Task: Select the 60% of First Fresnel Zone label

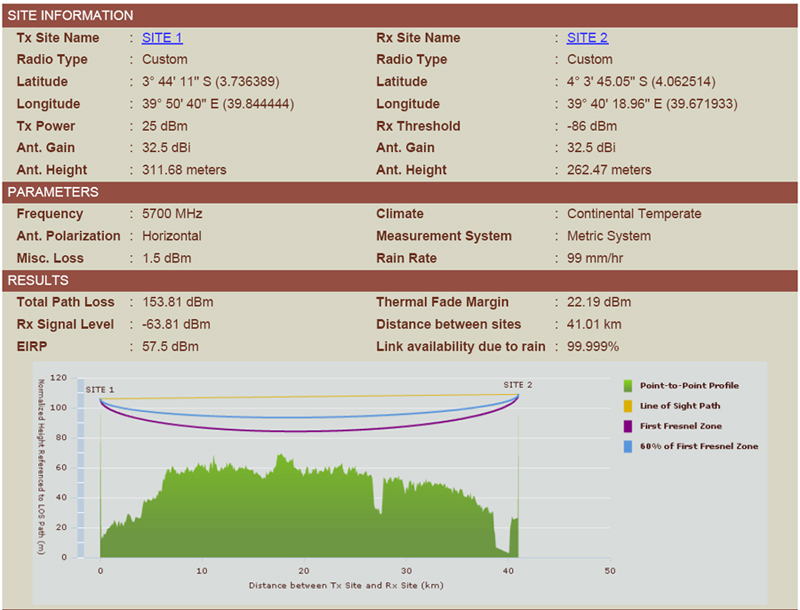Action: click(699, 446)
